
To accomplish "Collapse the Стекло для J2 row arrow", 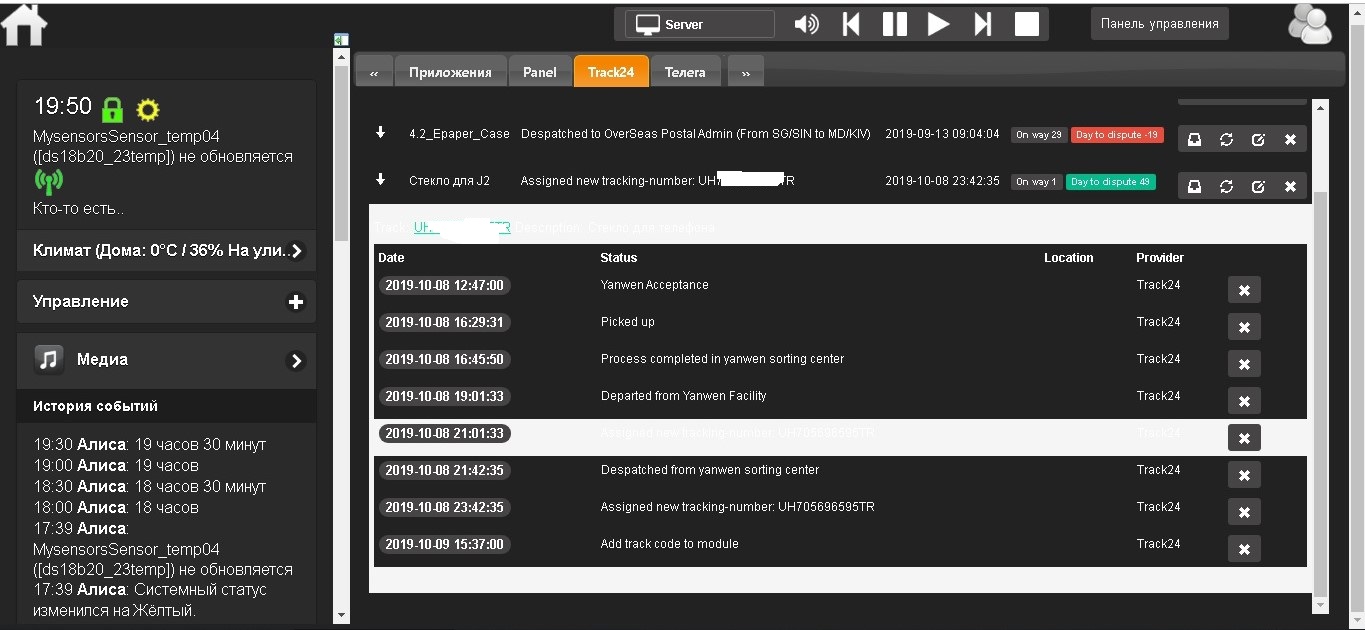I will click(x=380, y=180).
